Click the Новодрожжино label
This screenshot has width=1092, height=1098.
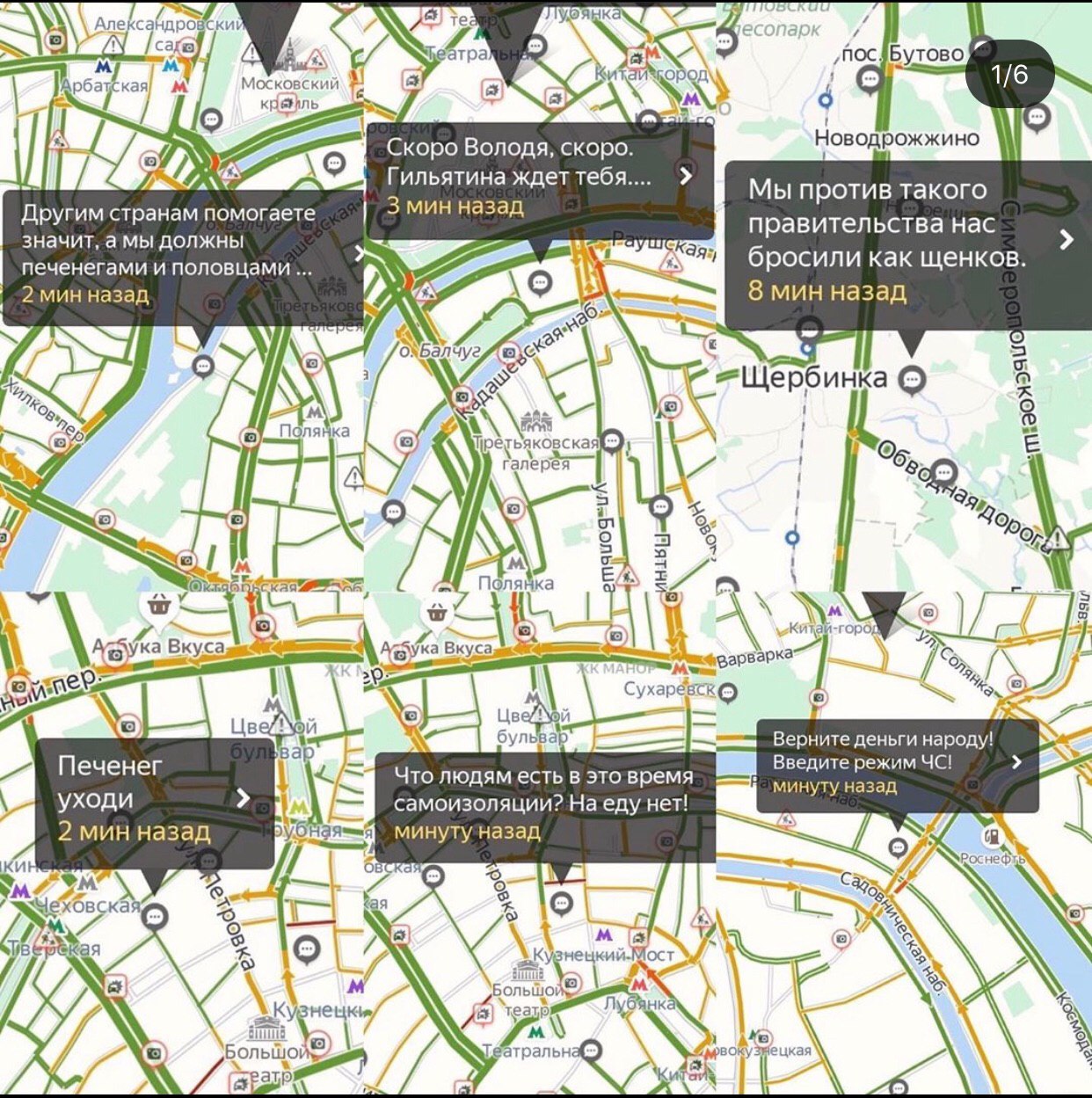897,138
